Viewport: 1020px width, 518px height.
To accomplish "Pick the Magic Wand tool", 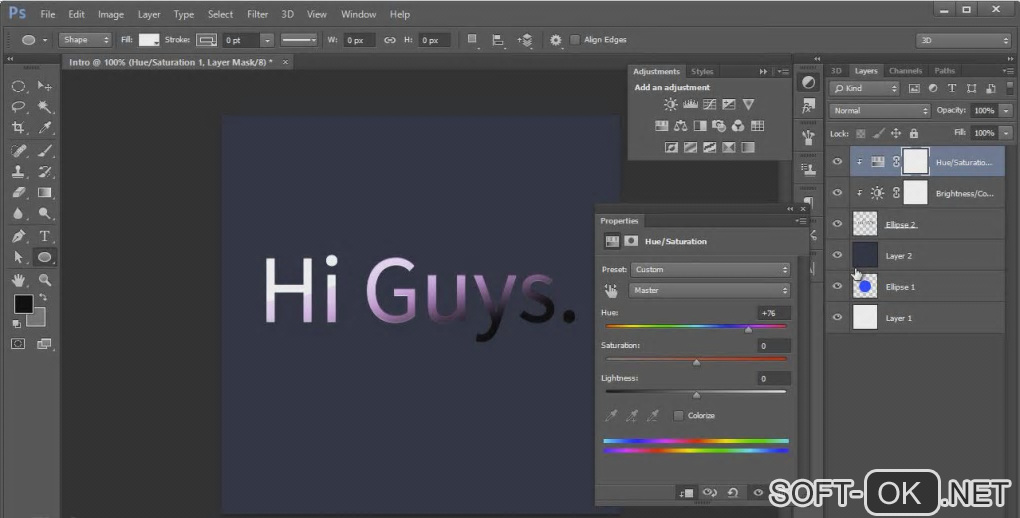I will coord(45,107).
